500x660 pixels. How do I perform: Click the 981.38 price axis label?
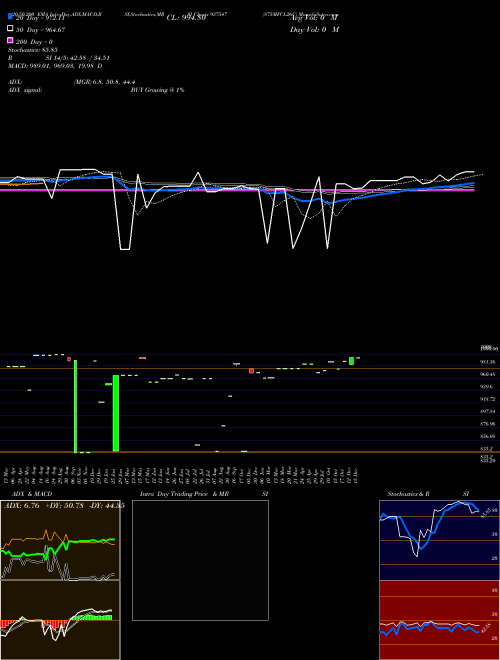(x=487, y=362)
